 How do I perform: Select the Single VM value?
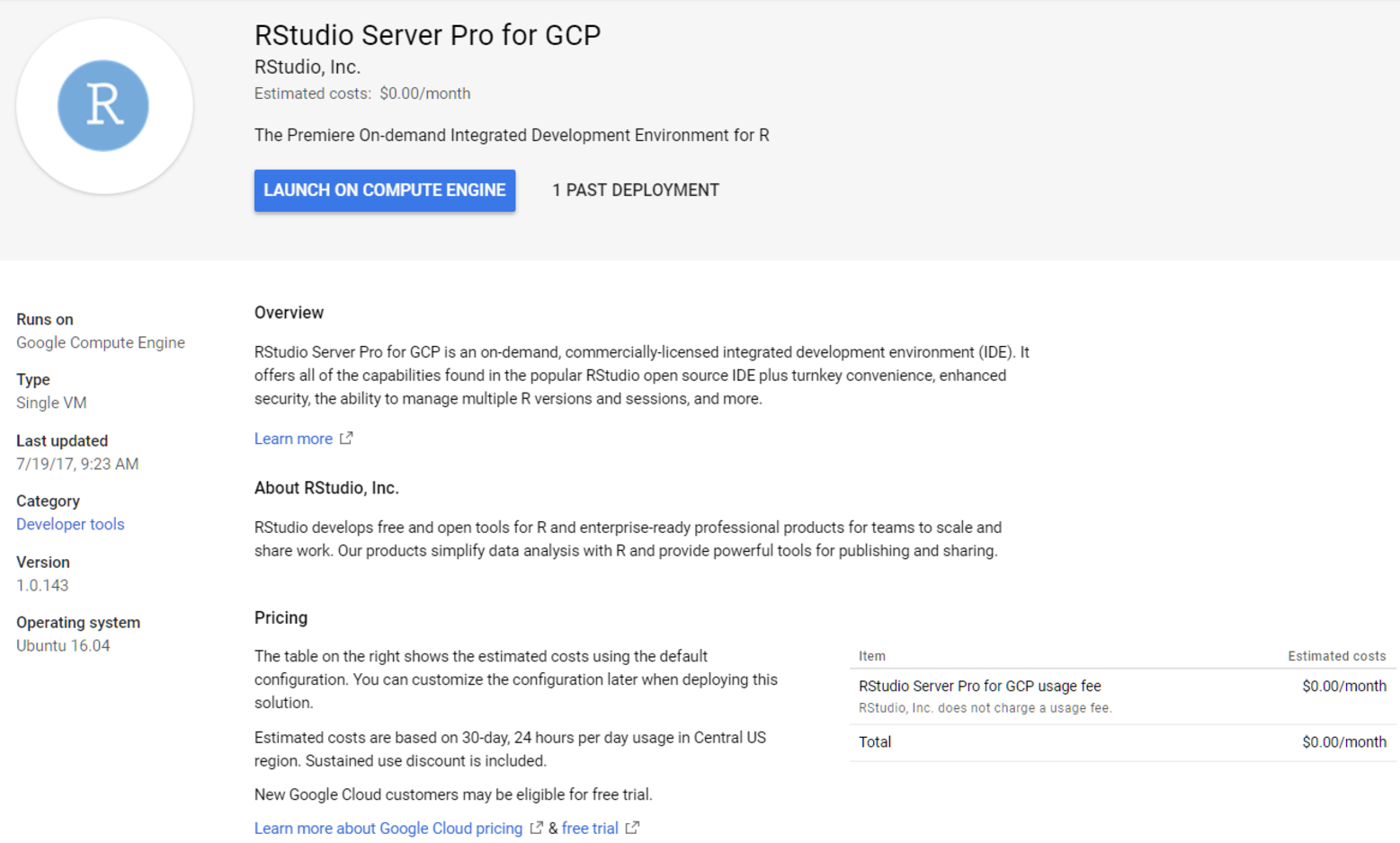51,403
